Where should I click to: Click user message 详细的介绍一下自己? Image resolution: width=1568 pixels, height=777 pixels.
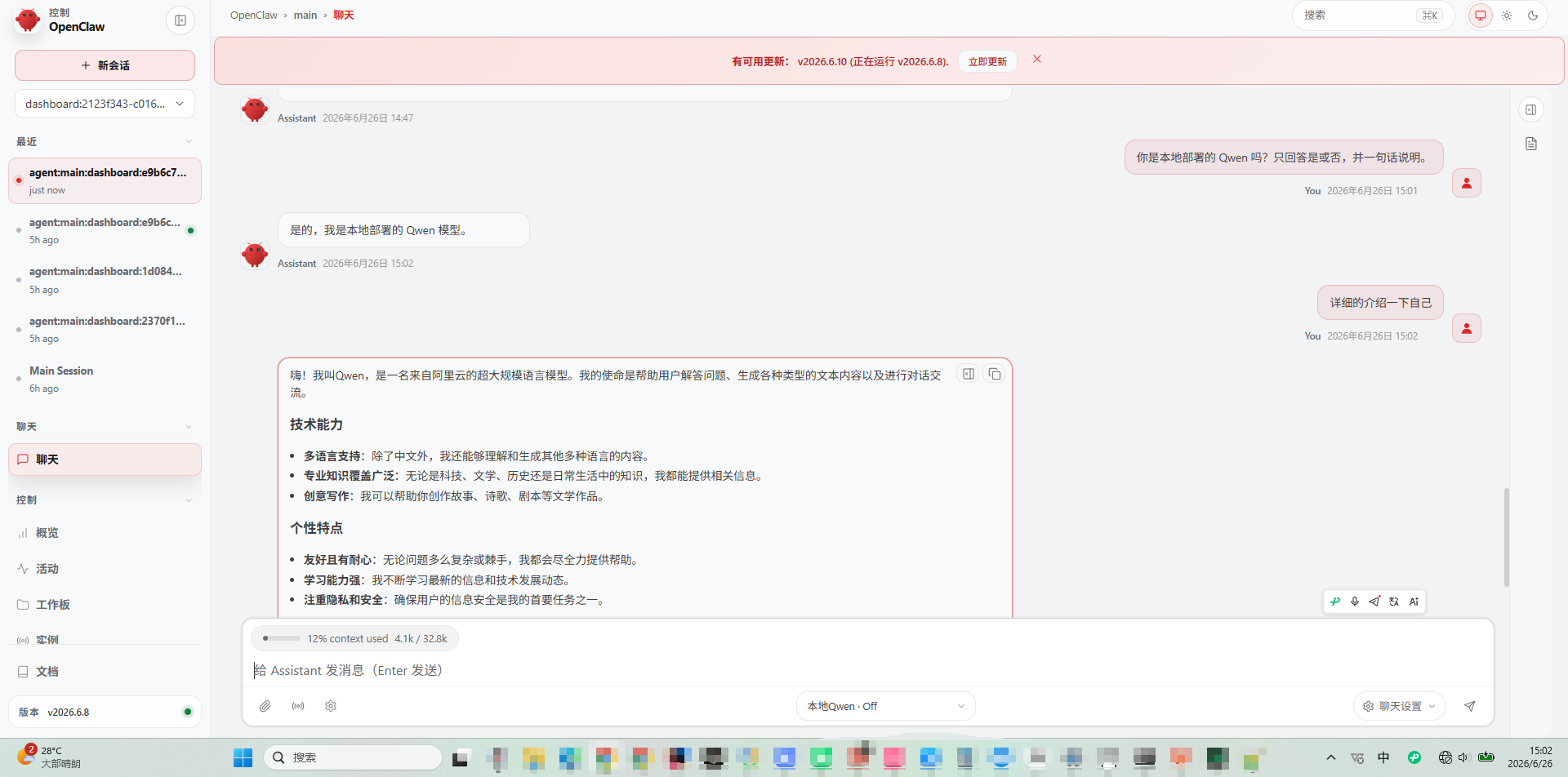click(1380, 303)
